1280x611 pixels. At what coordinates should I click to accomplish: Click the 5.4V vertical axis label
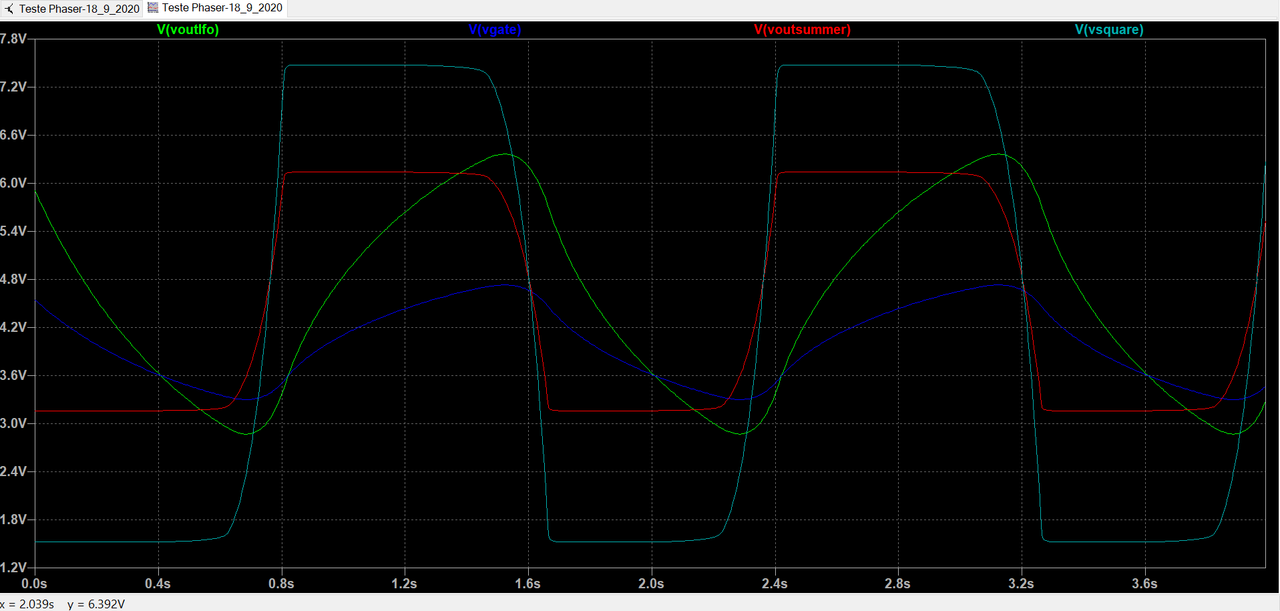(x=14, y=231)
